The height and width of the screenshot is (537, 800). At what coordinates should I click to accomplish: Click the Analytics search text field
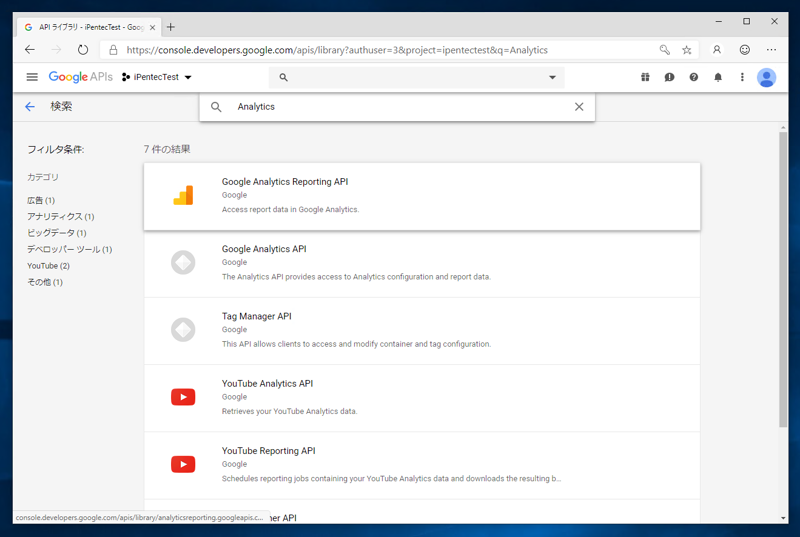point(398,107)
